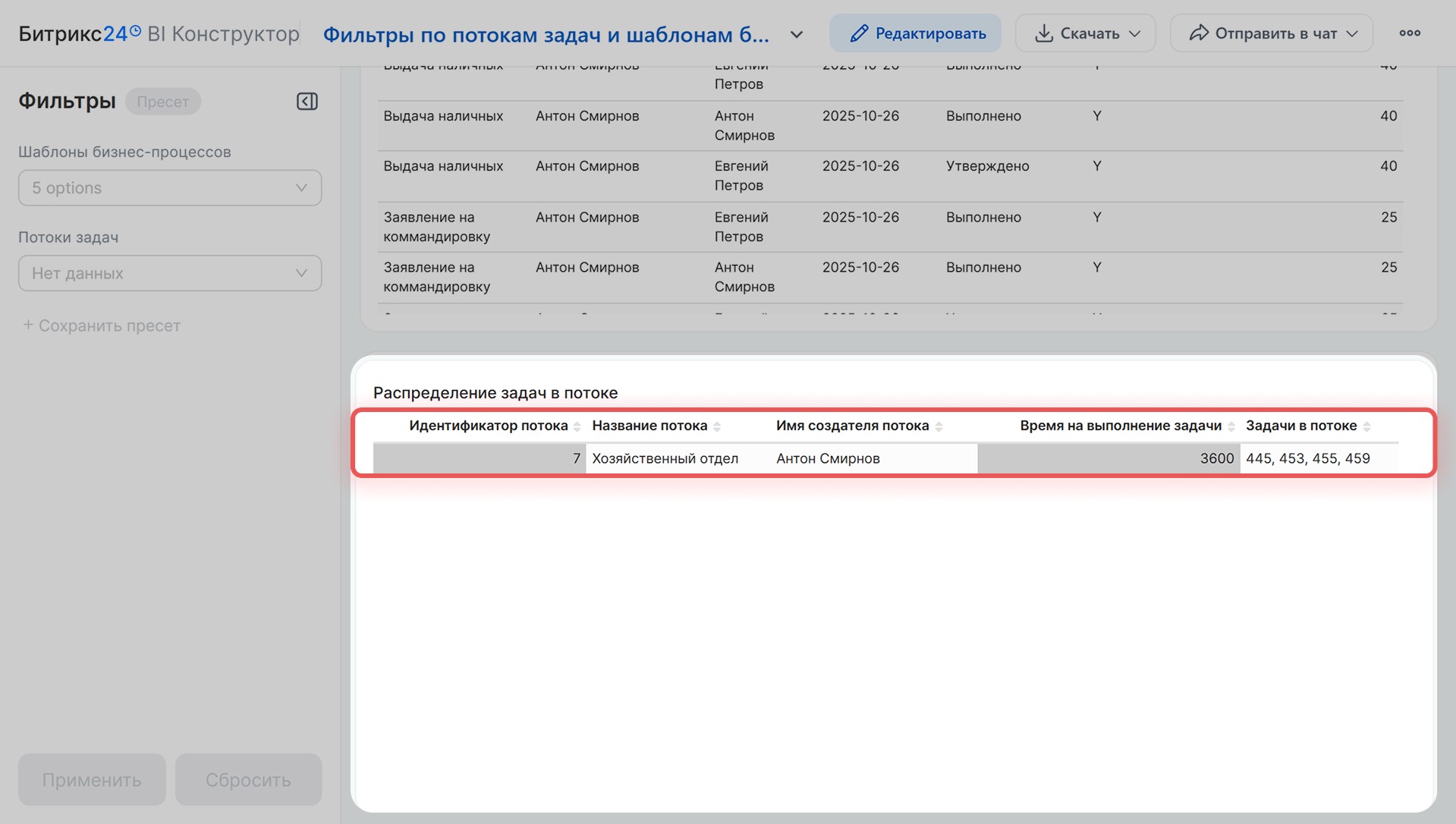Open the Потоки задач dropdown
This screenshot has height=824, width=1456.
pos(170,273)
